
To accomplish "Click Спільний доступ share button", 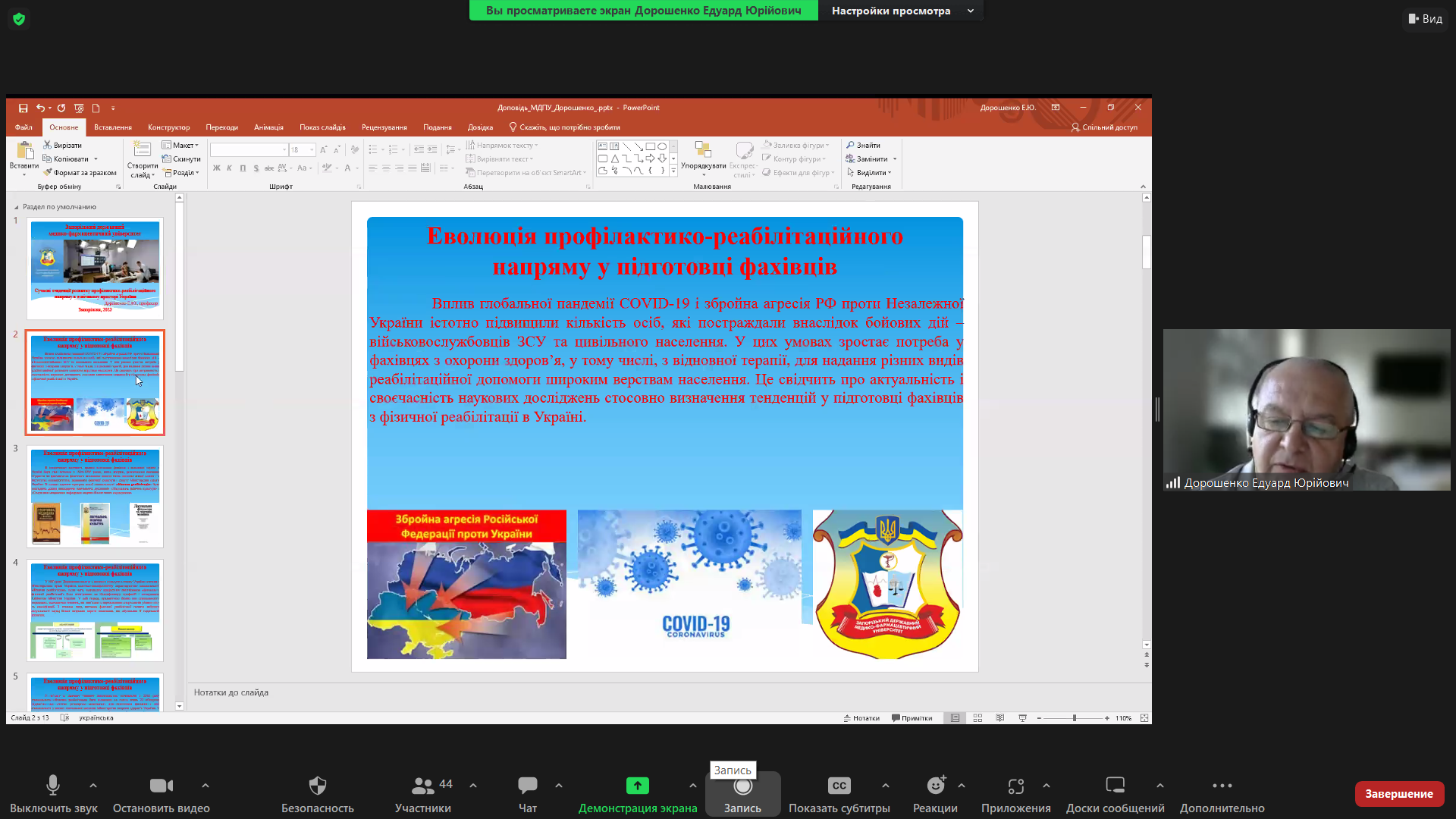I will point(1104,127).
